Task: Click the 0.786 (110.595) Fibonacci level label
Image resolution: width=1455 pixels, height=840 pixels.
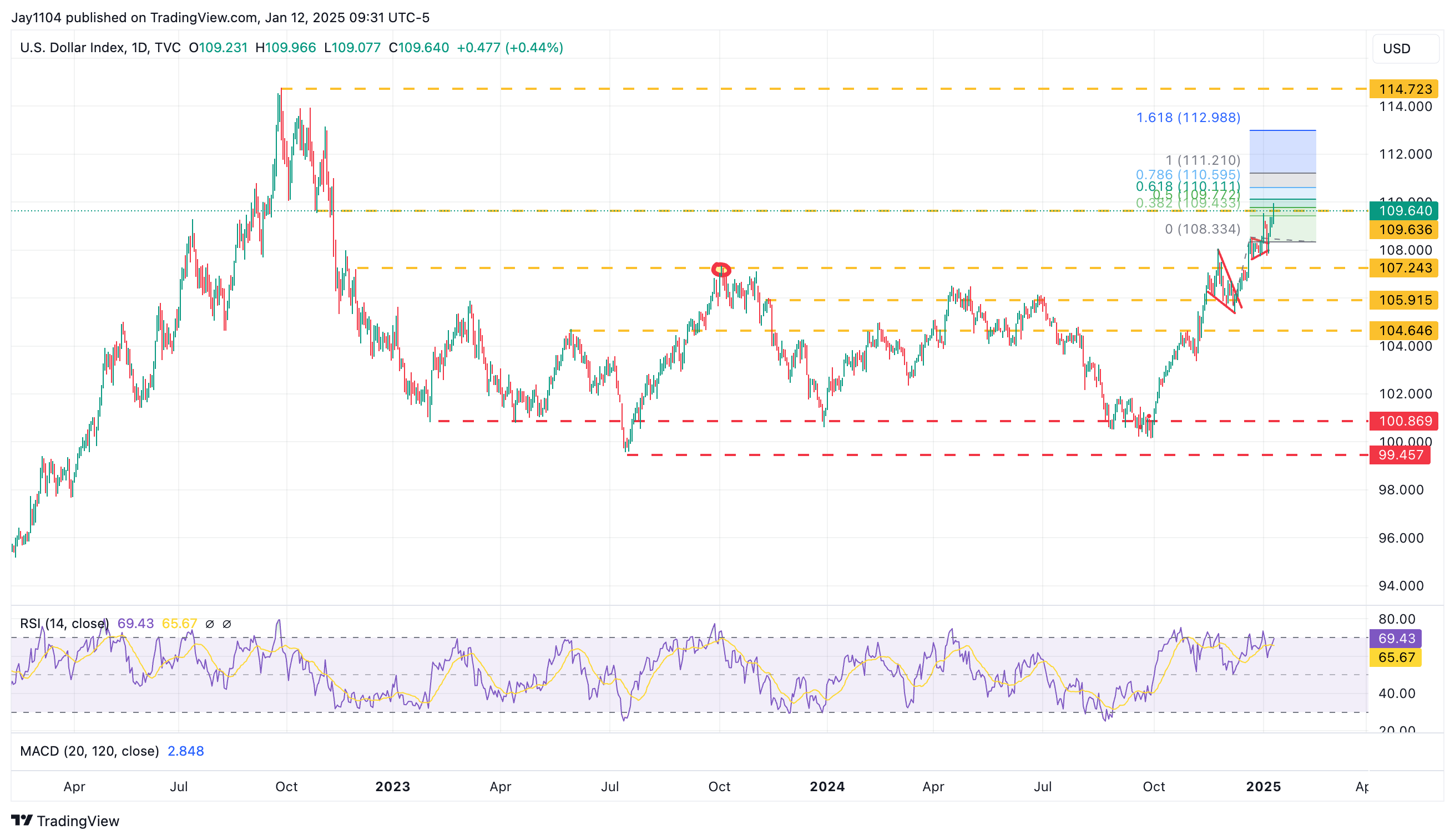Action: point(1188,174)
